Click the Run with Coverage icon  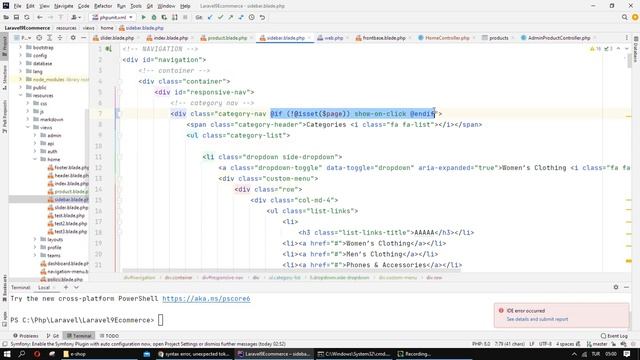pos(164,18)
